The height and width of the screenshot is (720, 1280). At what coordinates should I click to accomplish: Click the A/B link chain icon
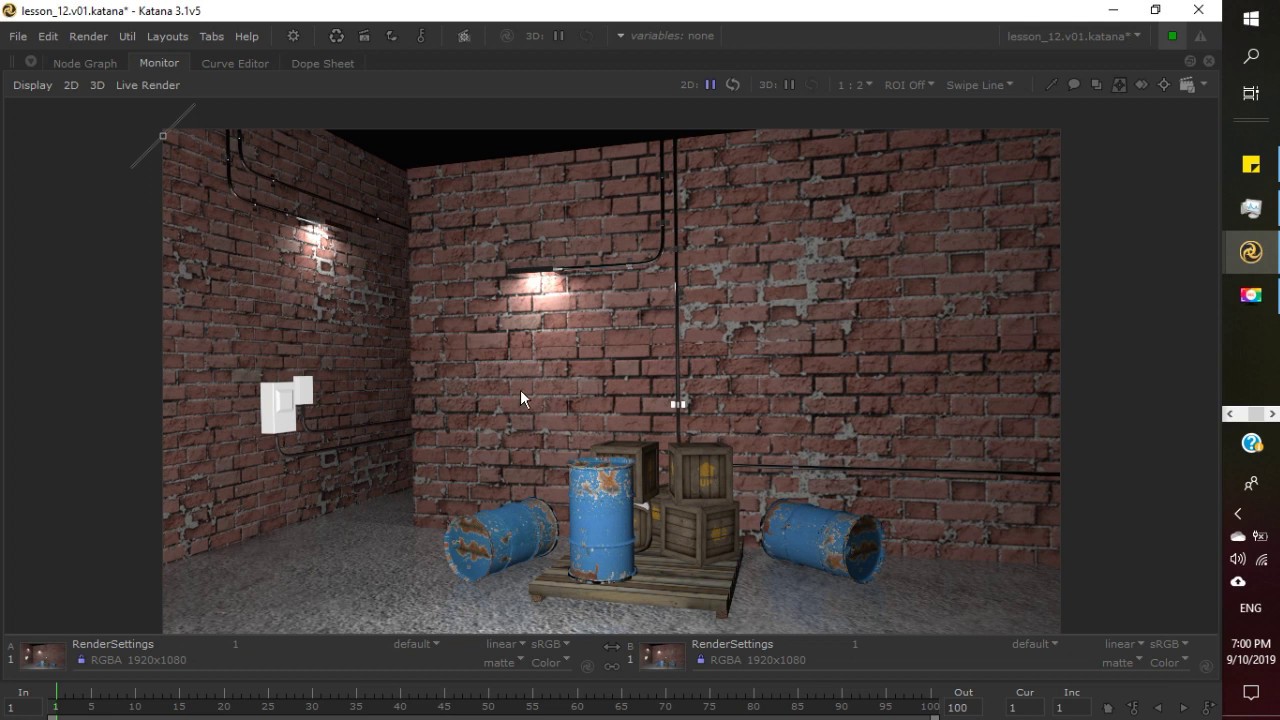(612, 666)
